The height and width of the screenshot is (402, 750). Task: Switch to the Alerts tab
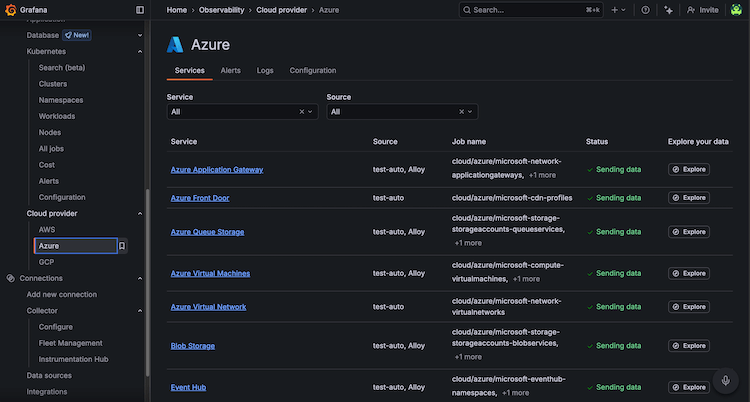pyautogui.click(x=230, y=71)
